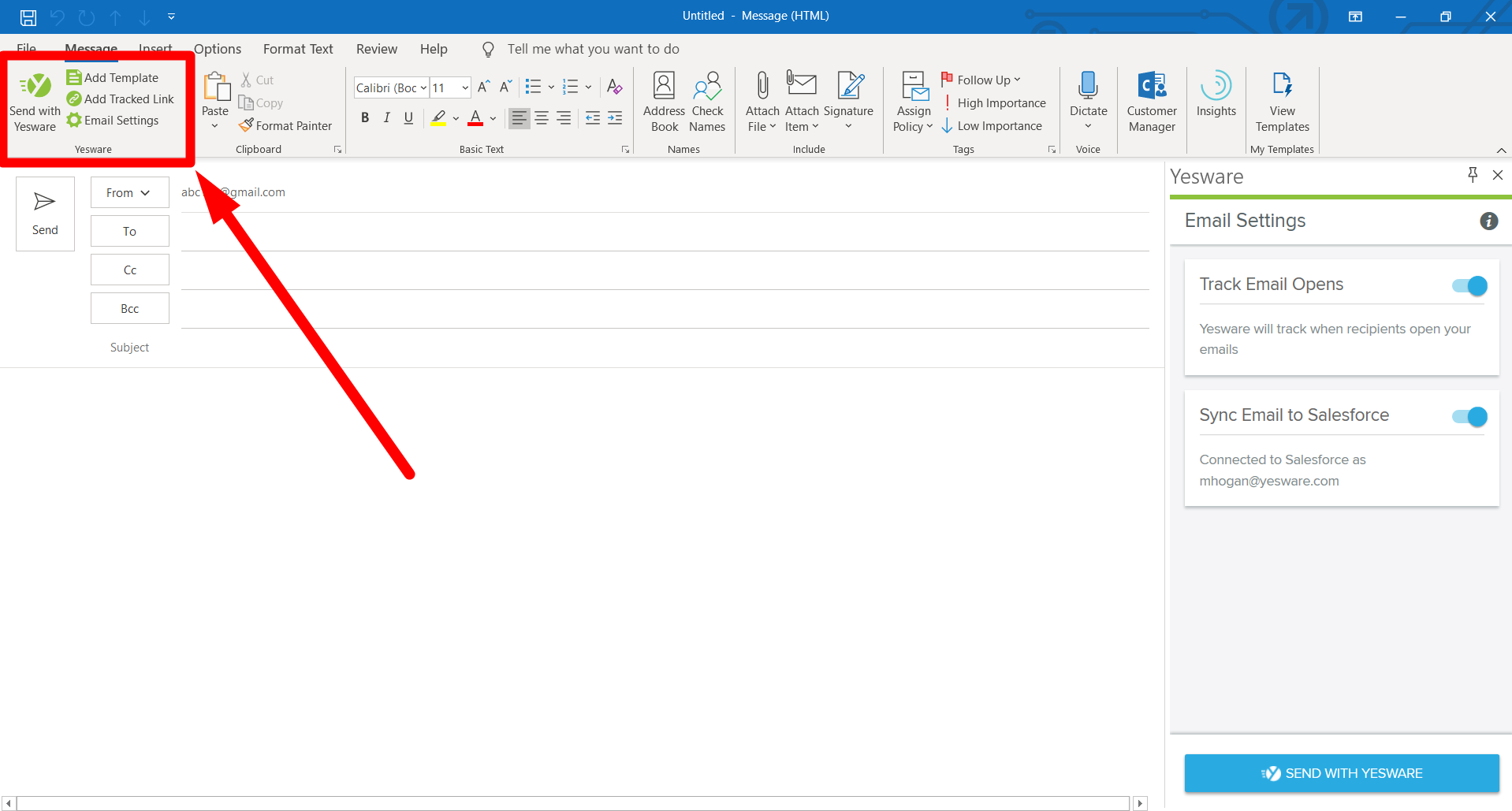Screen dimensions: 1512x811
Task: Open the Format Text tab
Action: coord(298,49)
